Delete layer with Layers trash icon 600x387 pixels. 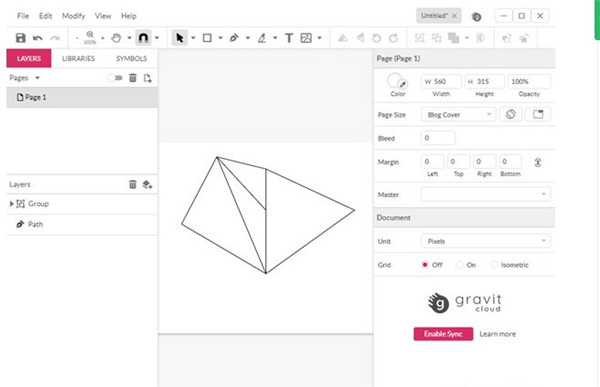click(133, 184)
